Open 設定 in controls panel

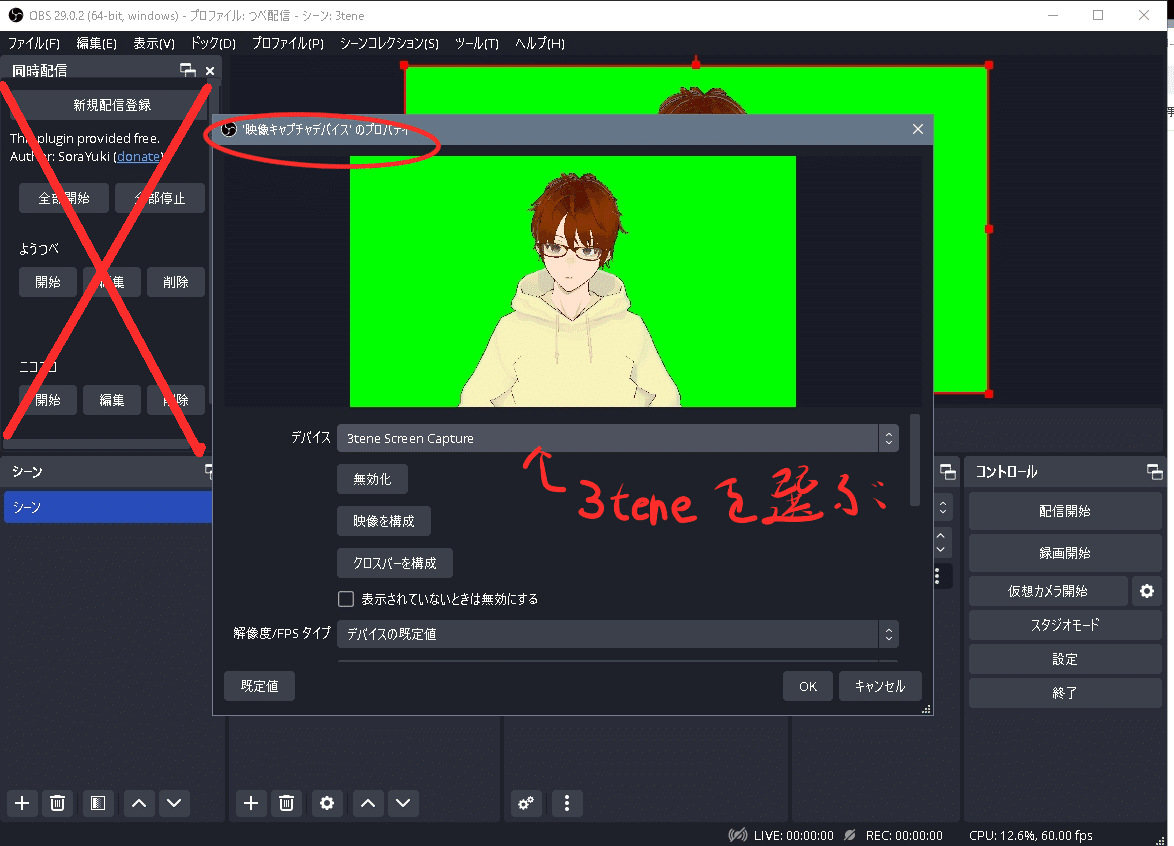[1065, 659]
